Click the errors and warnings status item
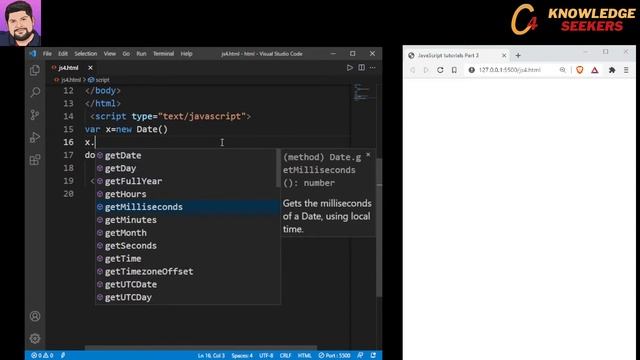Screen dimensions: 640x360 pos(42,356)
